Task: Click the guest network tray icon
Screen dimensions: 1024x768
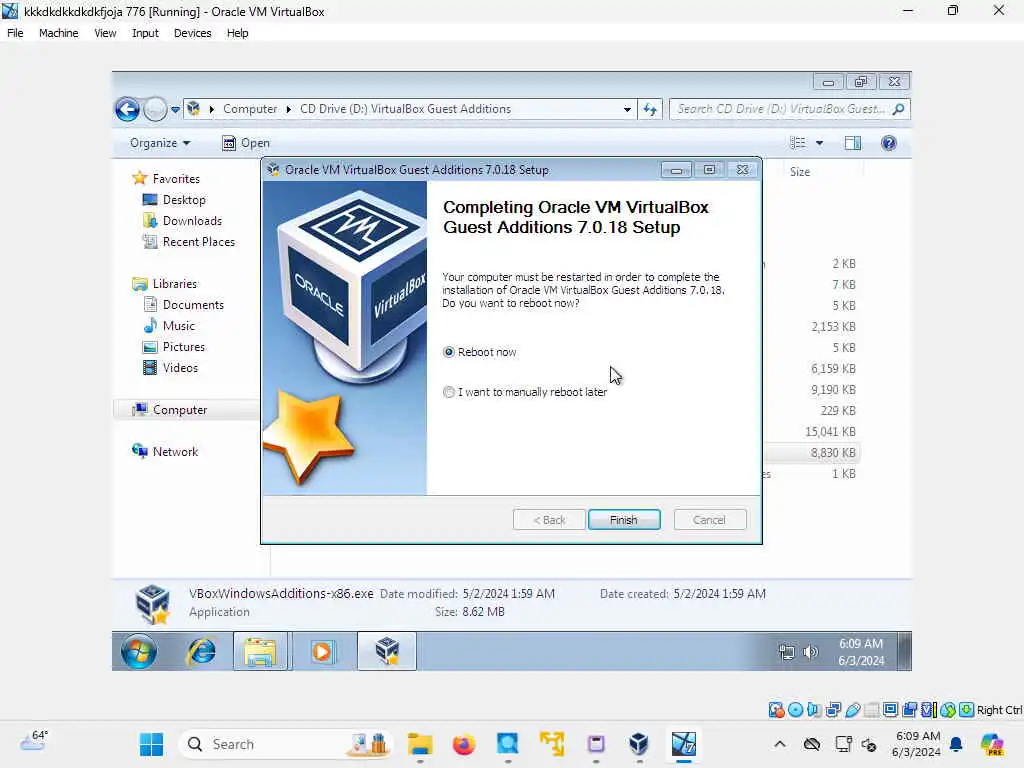Action: click(787, 652)
